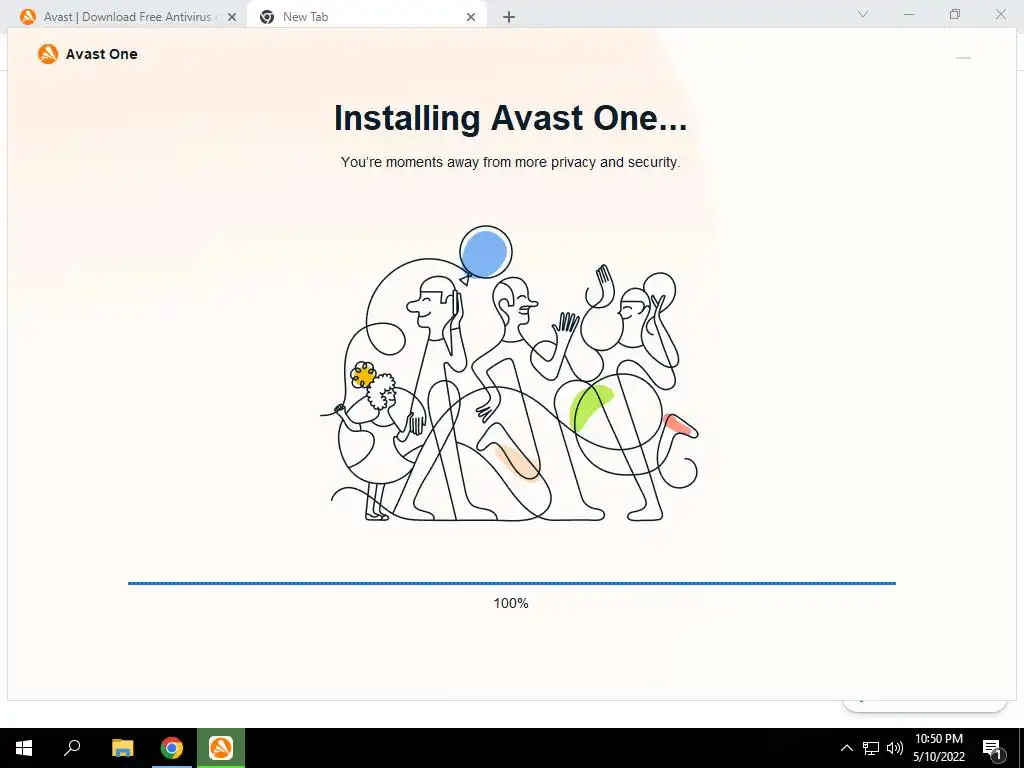Switch to the Avast Download Free Antivirus tab

127,17
